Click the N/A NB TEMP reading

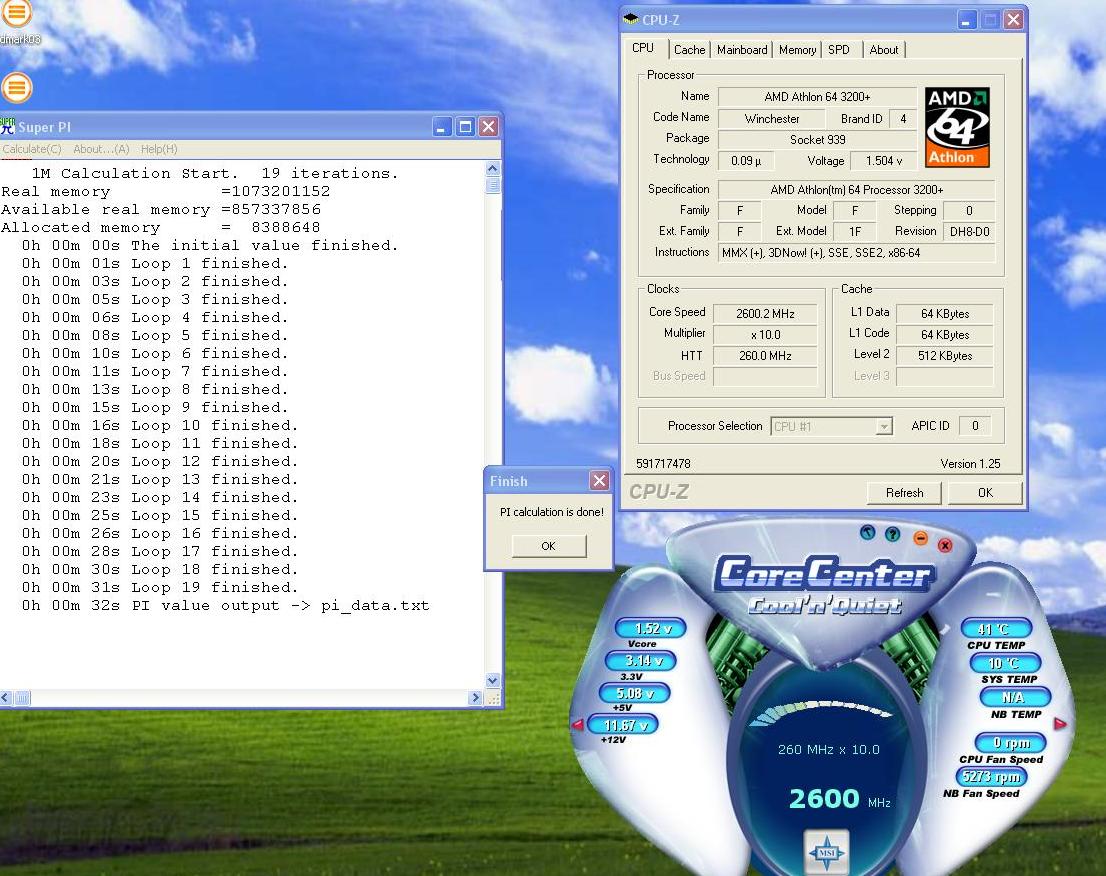[1014, 698]
